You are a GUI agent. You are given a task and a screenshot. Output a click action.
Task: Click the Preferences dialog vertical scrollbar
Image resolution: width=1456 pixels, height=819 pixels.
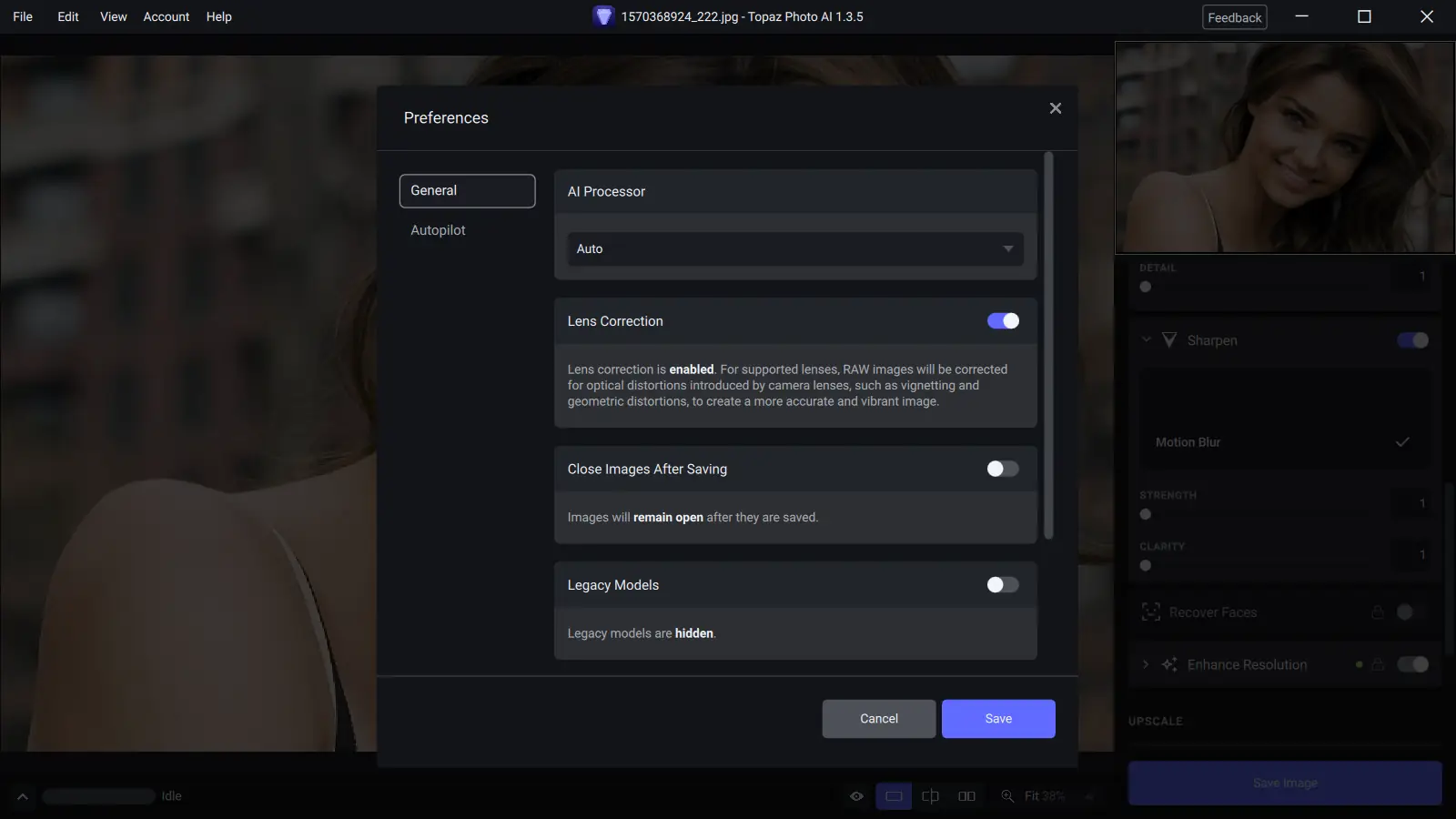point(1048,346)
